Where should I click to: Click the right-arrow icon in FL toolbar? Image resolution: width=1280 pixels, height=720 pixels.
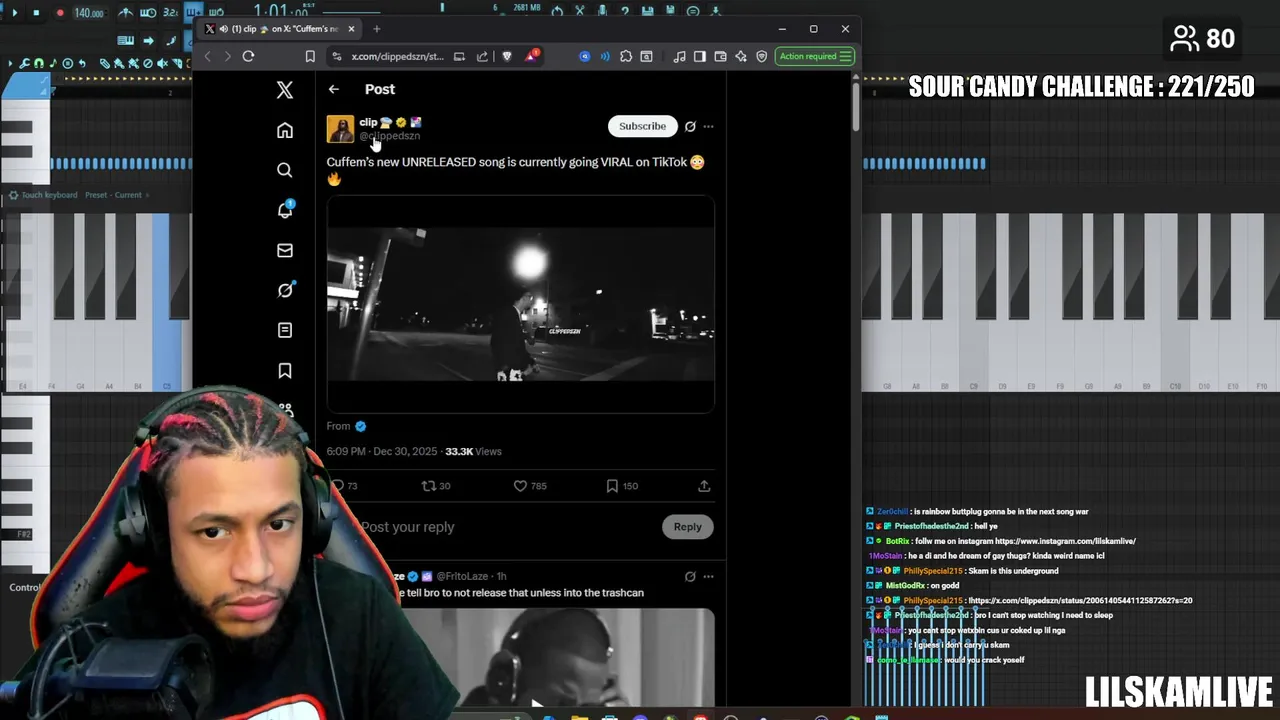[x=148, y=41]
